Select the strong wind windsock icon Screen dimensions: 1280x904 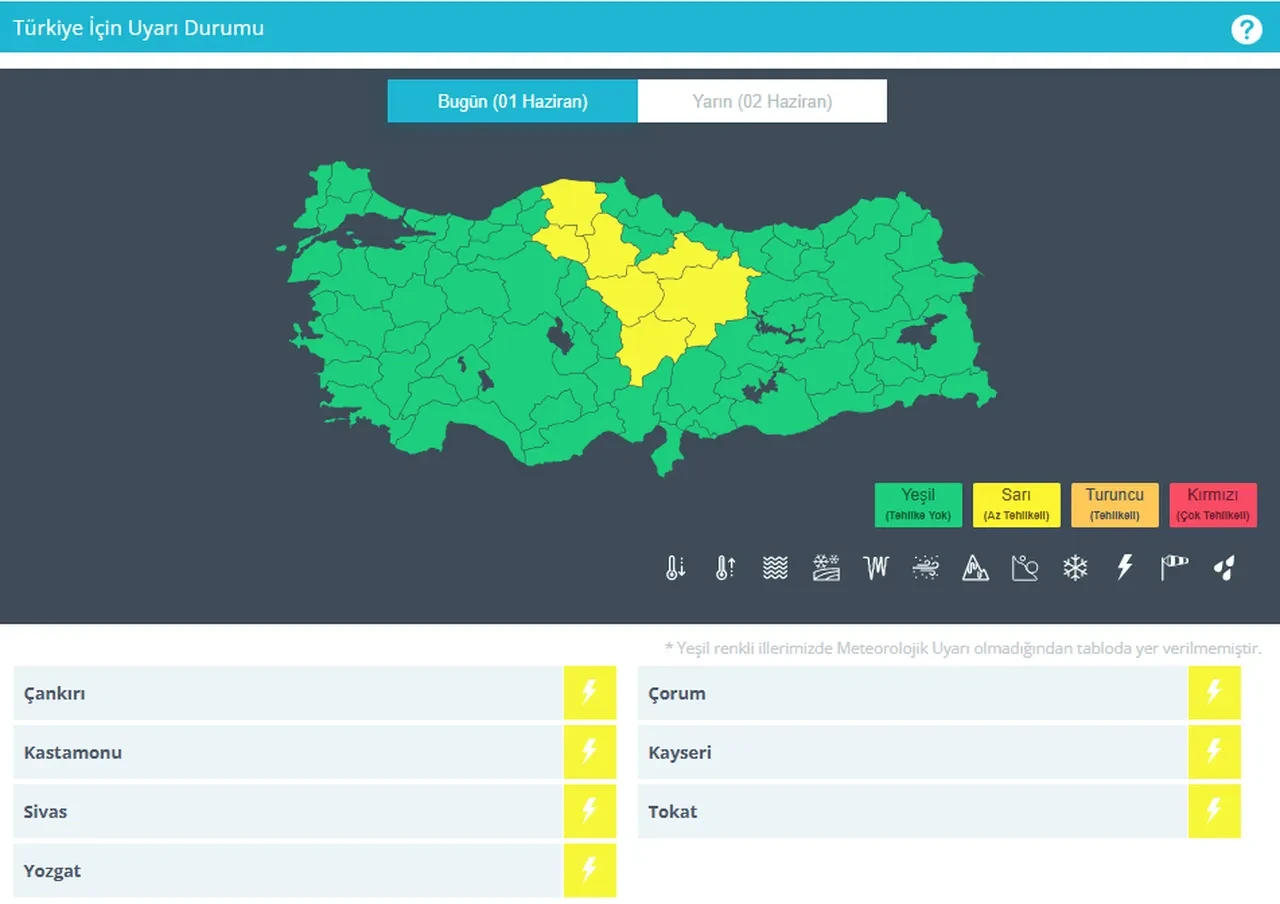click(x=1174, y=567)
